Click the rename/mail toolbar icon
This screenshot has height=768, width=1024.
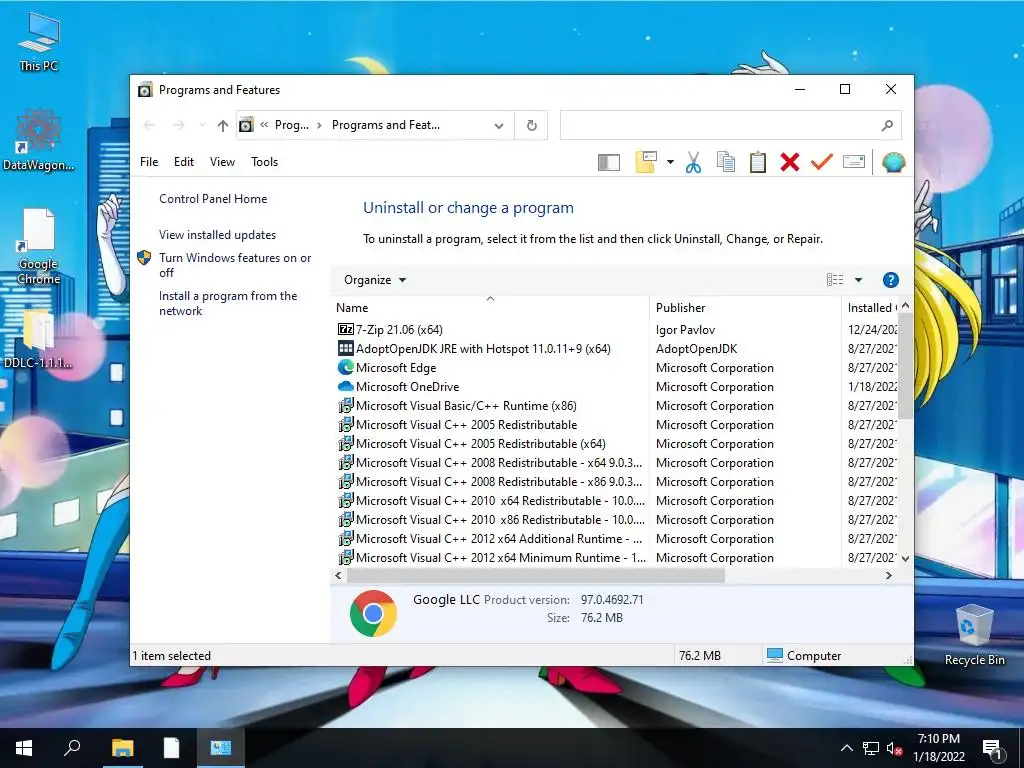(x=854, y=161)
